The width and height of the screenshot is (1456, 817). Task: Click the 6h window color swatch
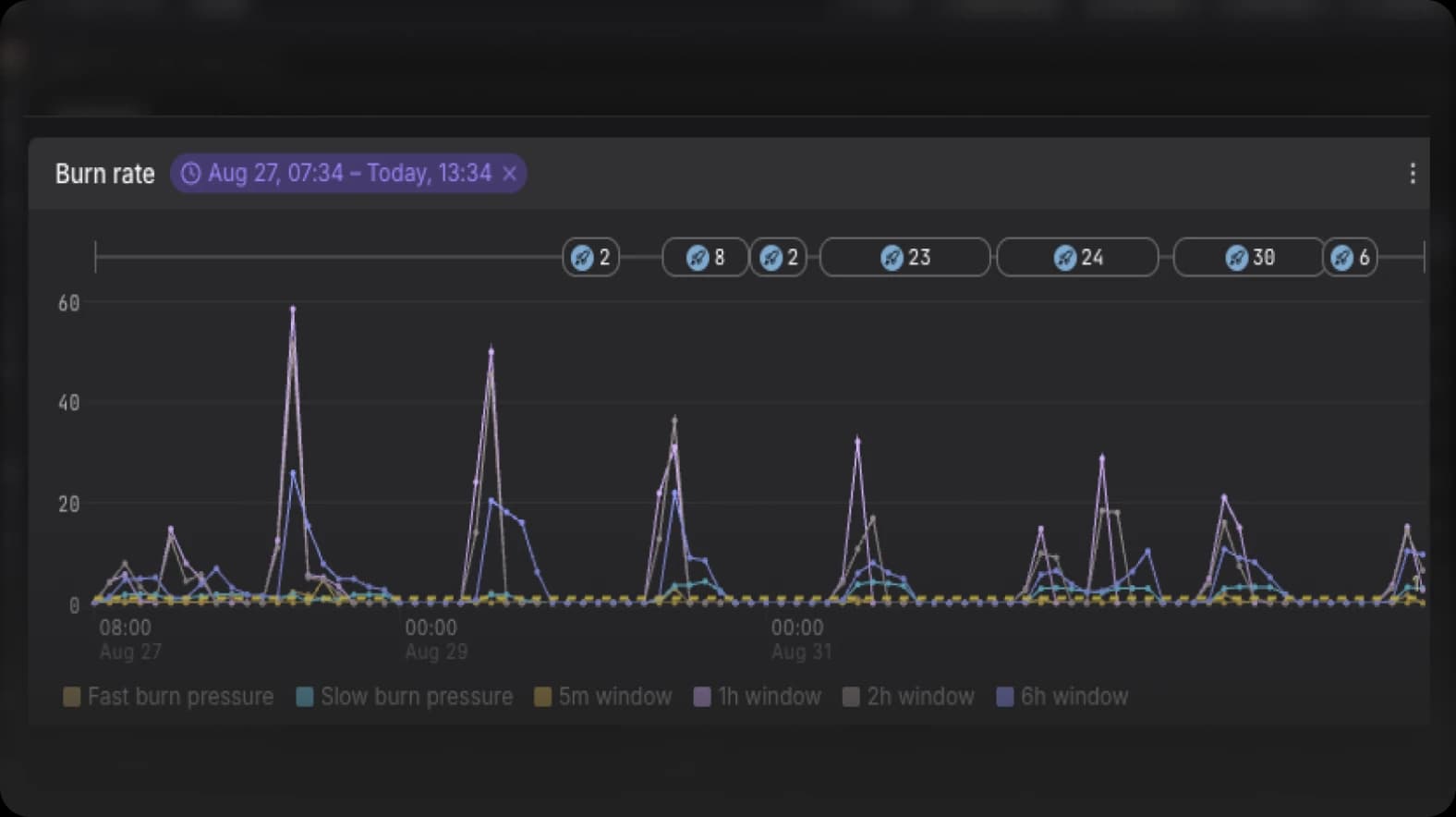[x=1005, y=697]
